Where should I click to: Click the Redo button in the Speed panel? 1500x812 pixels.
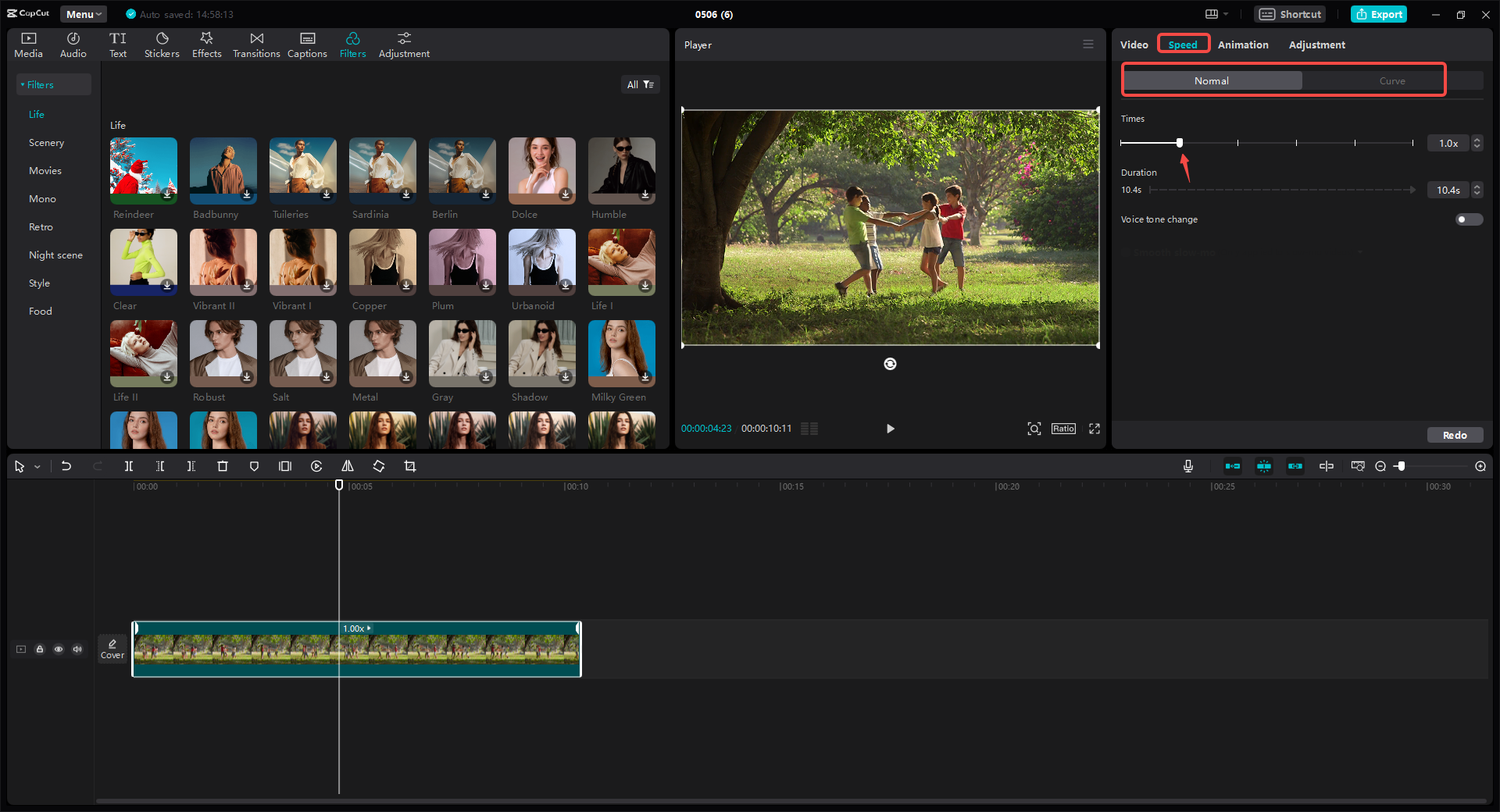click(x=1455, y=435)
